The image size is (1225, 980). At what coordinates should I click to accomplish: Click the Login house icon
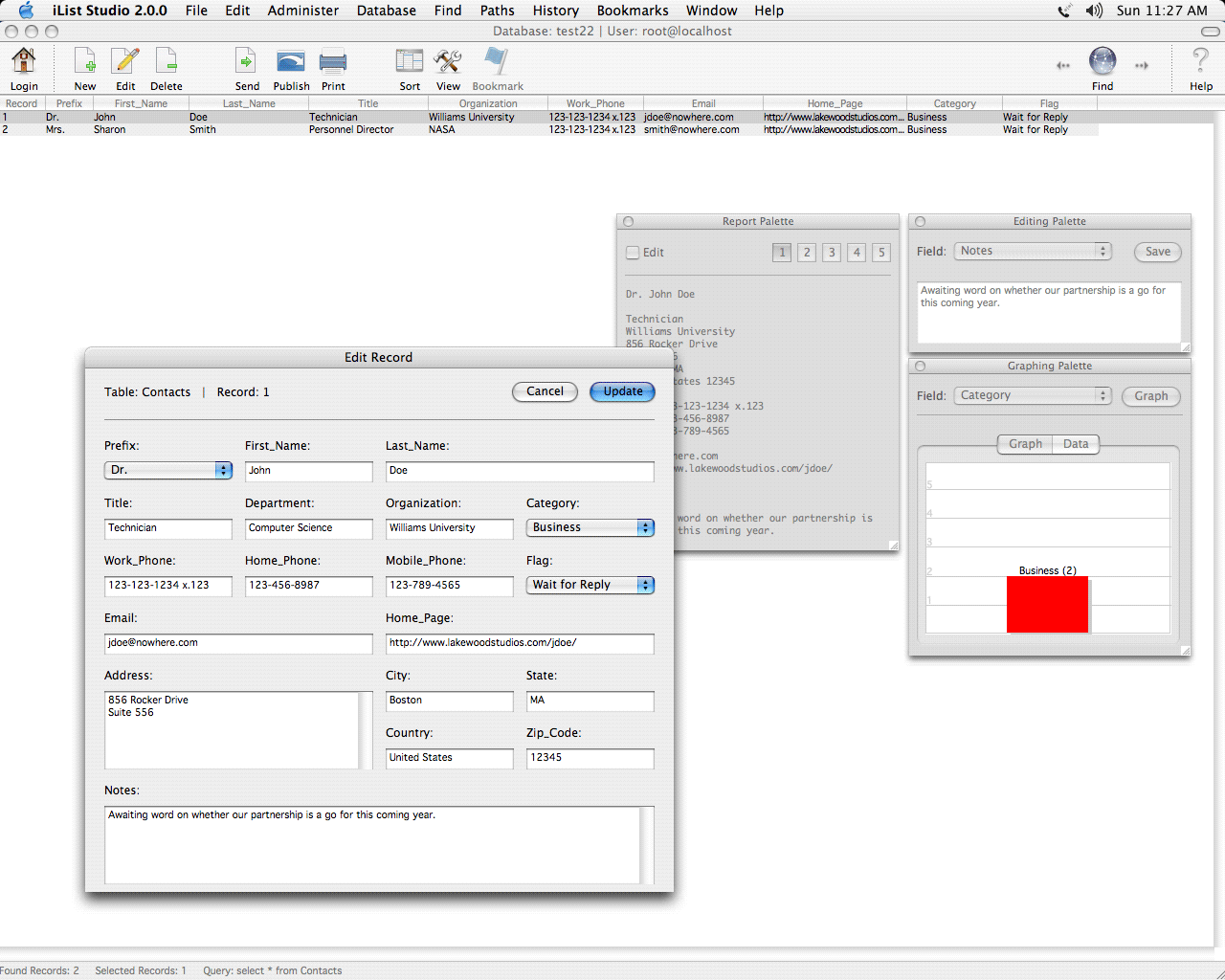[24, 61]
